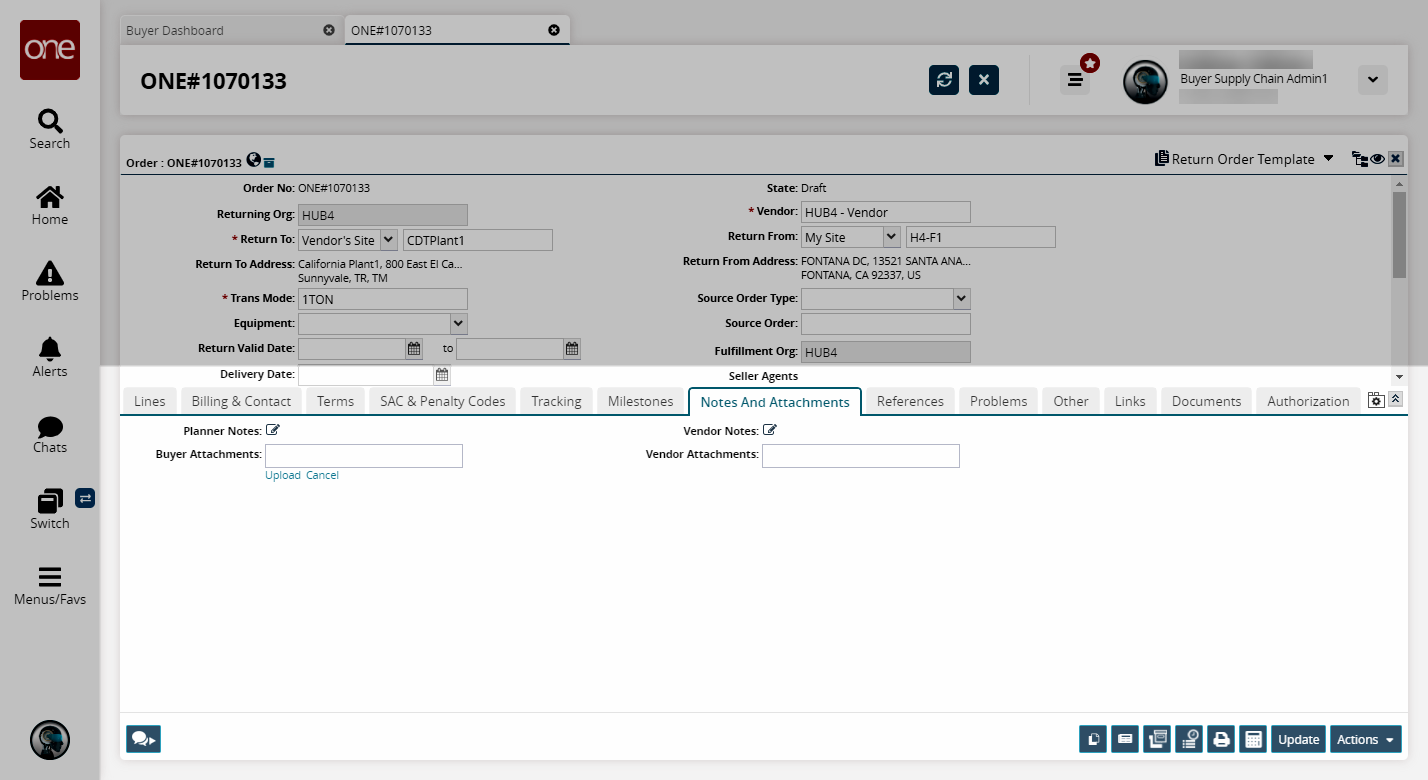Click the Switch toggle badge in sidebar
The width and height of the screenshot is (1428, 780).
tap(85, 498)
